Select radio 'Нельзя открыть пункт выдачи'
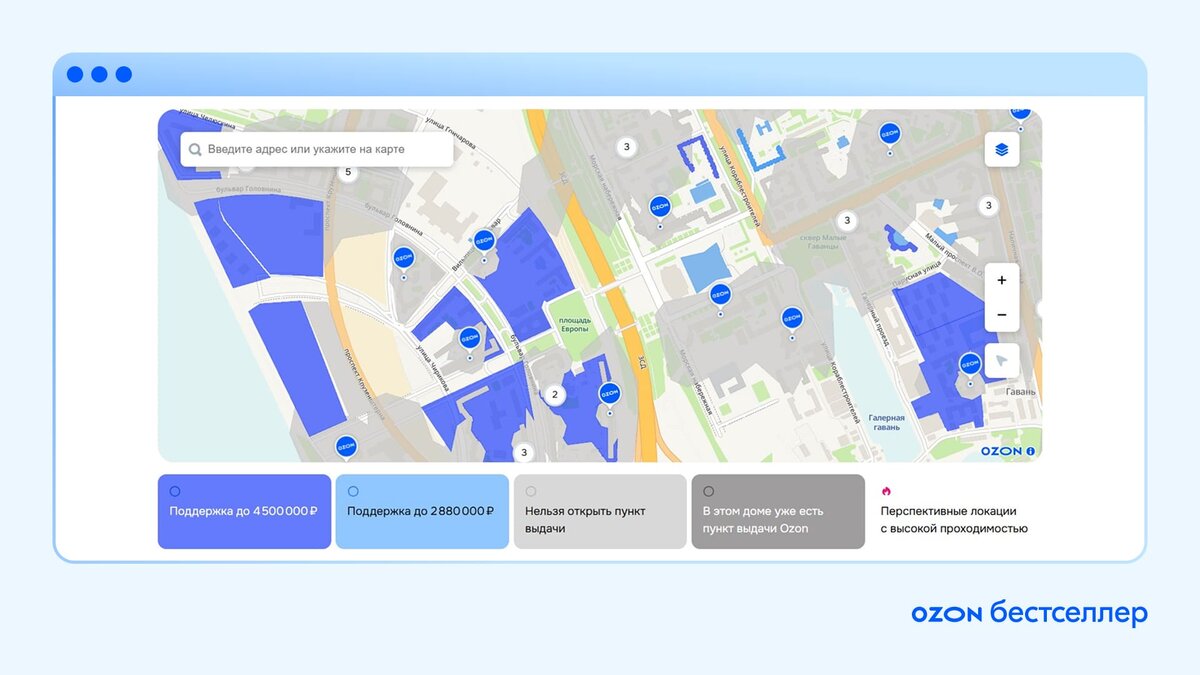The image size is (1200, 675). tap(531, 491)
